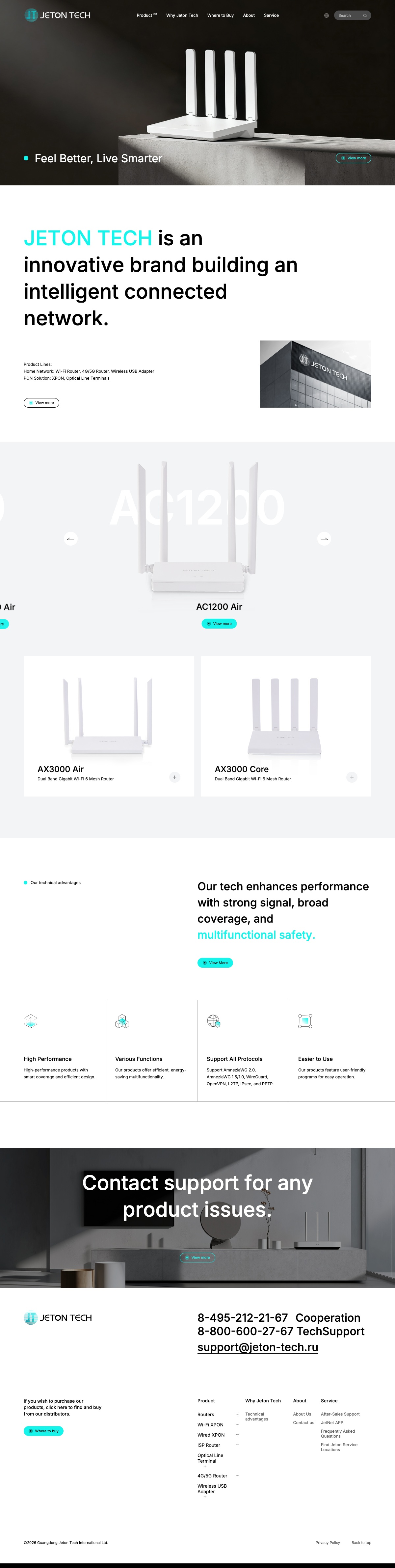
Task: Click the plus icon on AX3000 Air card
Action: 175,777
